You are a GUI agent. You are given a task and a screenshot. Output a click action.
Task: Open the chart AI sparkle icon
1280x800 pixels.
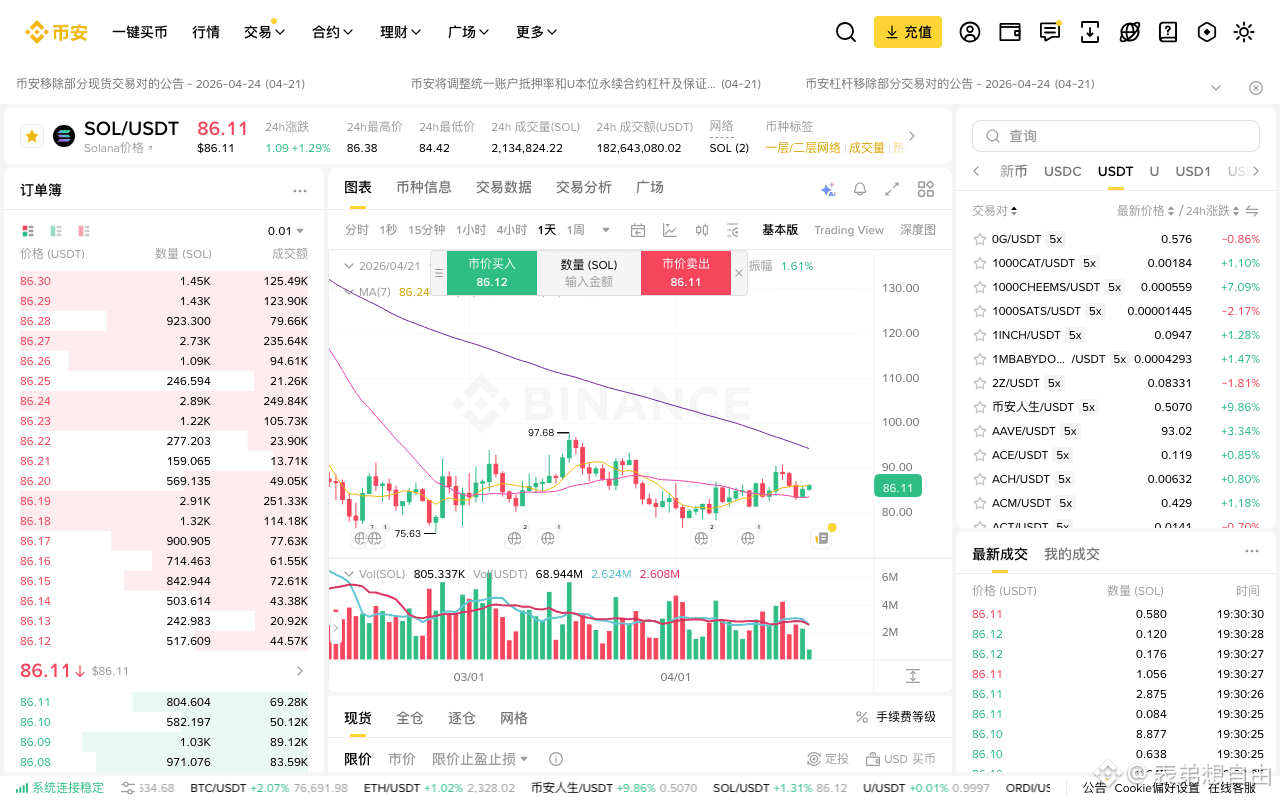pyautogui.click(x=828, y=189)
